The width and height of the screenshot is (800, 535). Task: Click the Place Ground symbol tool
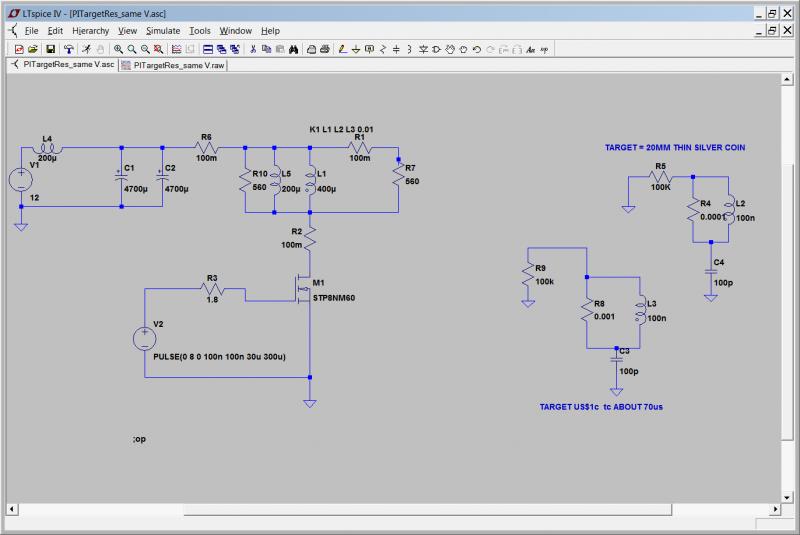click(357, 48)
